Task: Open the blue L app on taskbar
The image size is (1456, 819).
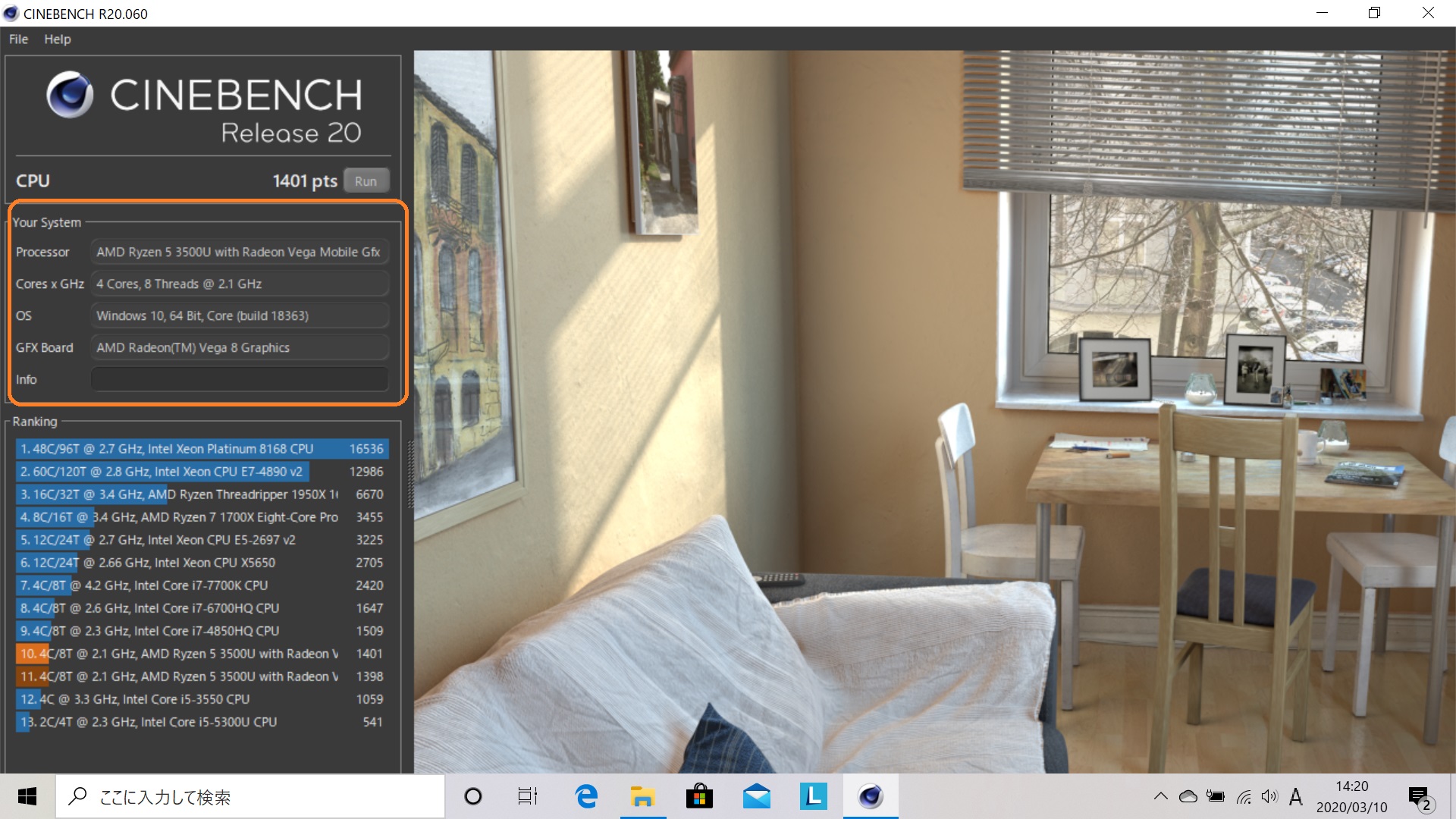Action: pos(814,796)
